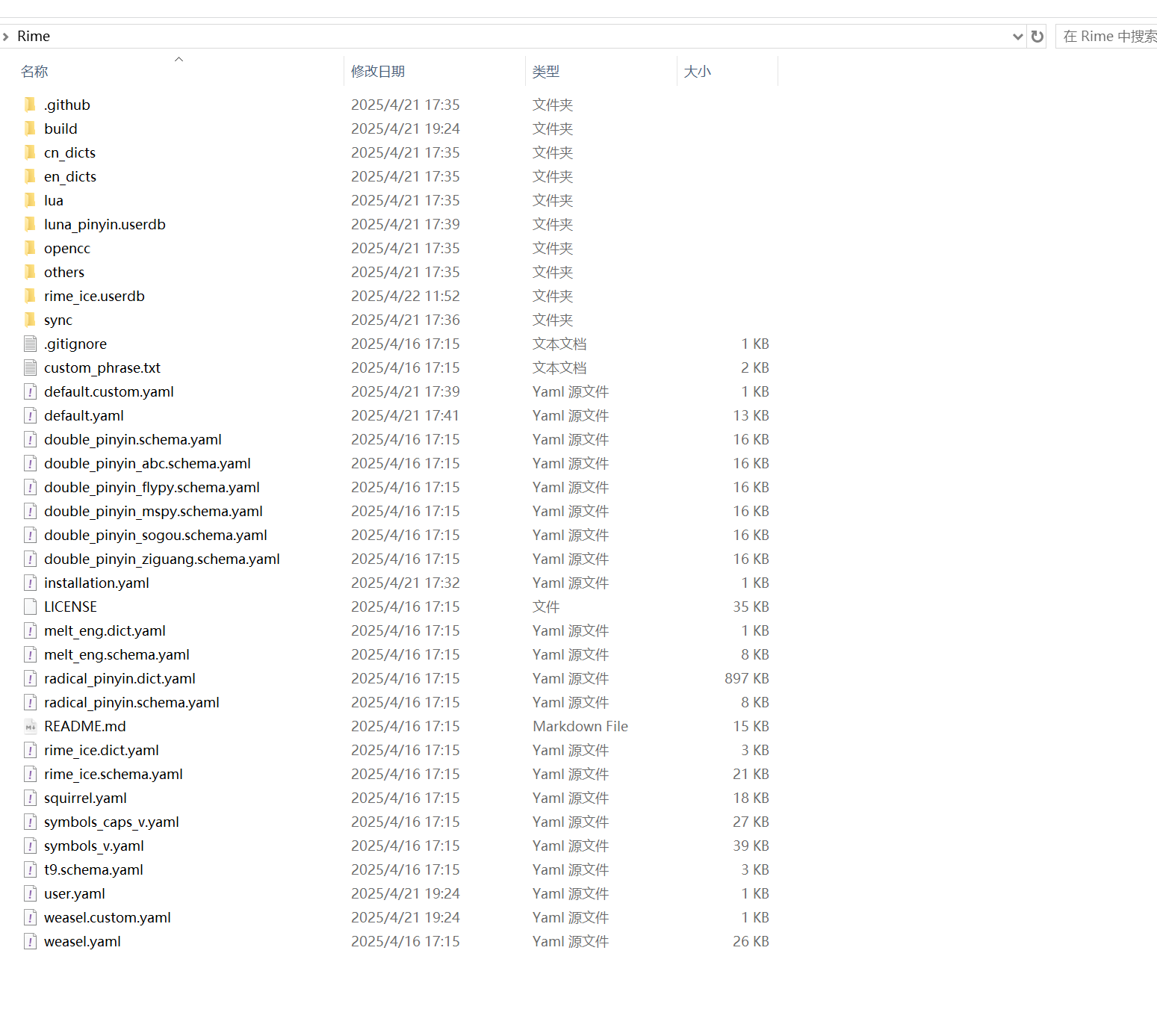Click the 18 KB size value
Screen dimensions: 1157x1036
pos(751,798)
